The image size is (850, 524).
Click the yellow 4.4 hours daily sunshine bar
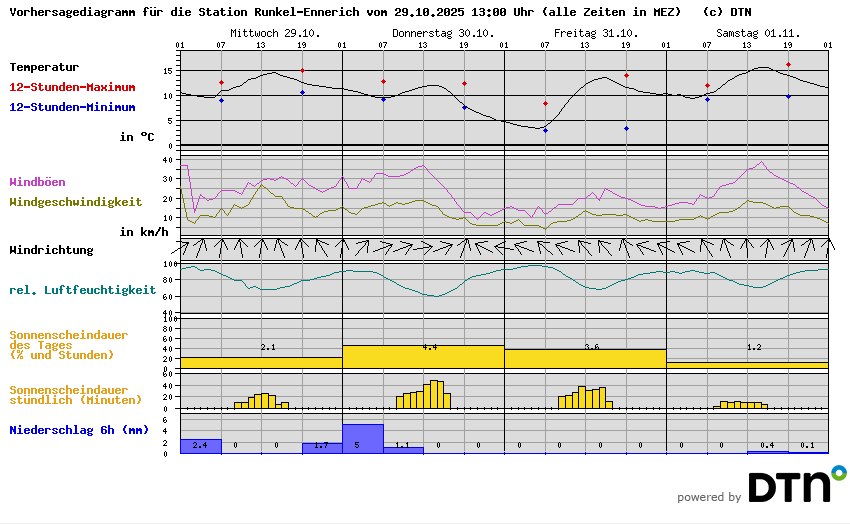[423, 357]
